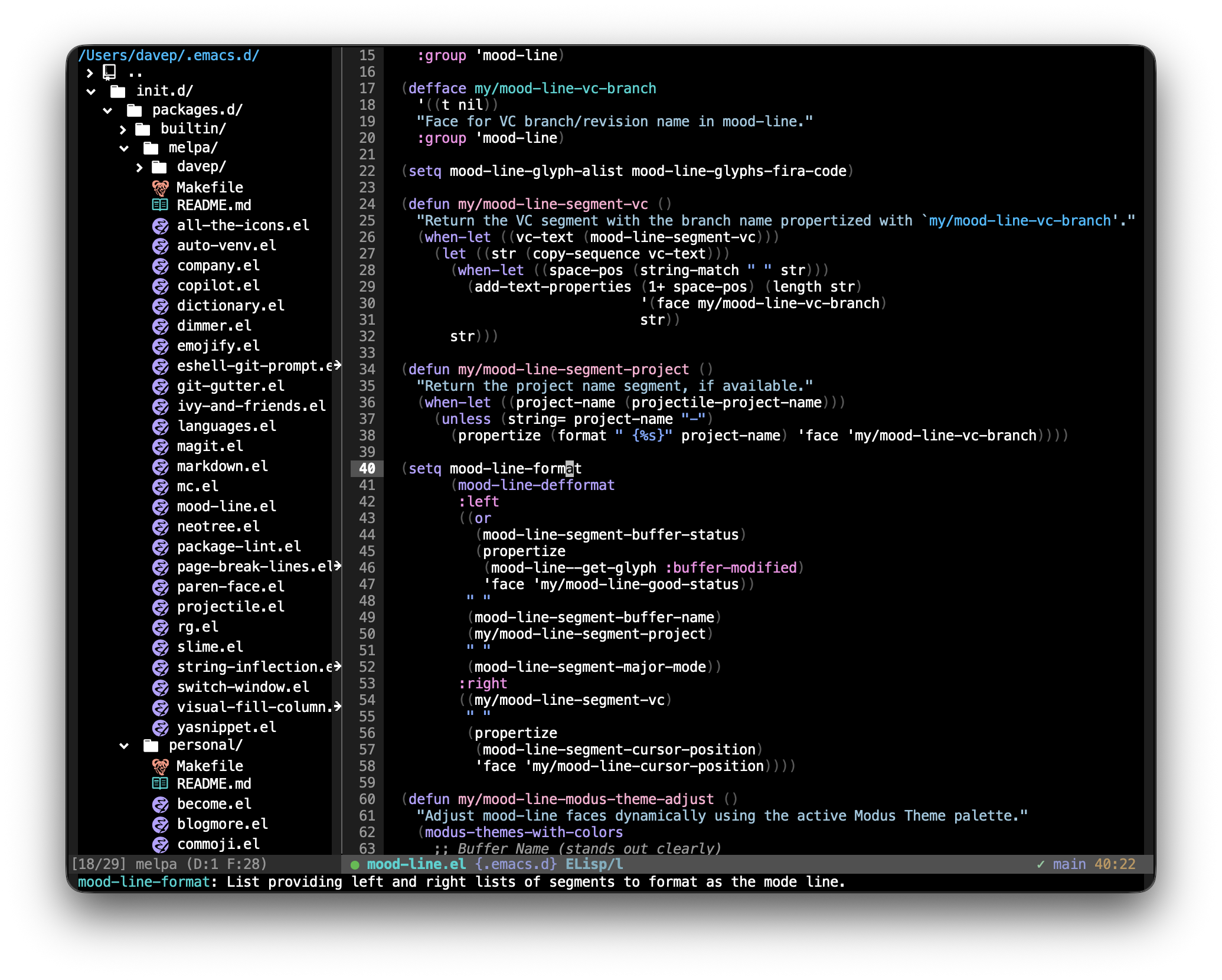
Task: Collapse the packages.d folder chevron
Action: click(x=107, y=110)
